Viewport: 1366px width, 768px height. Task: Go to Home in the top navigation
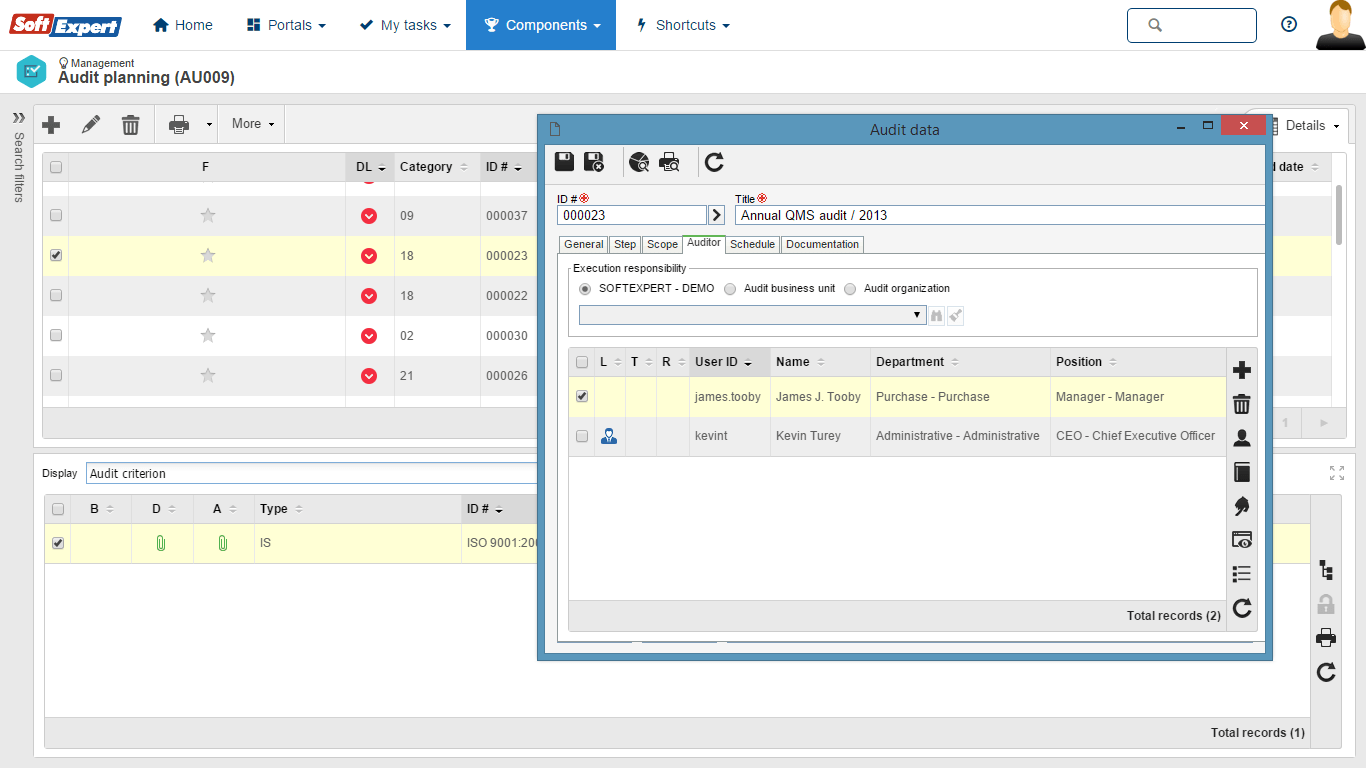183,25
